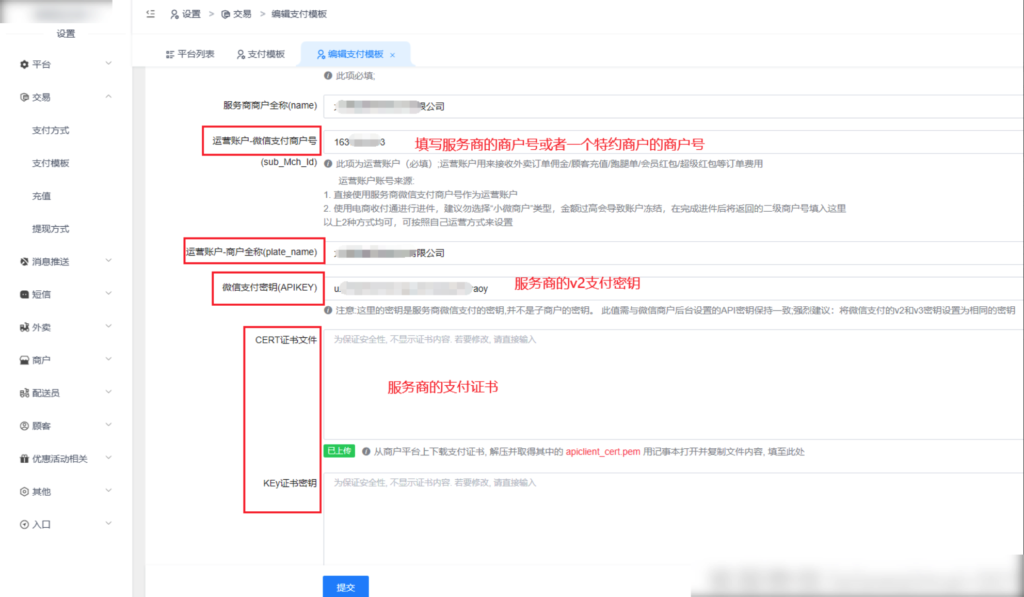Click the 交易 icon in the sidebar
Viewport: 1024px width, 597px height.
tap(22, 96)
